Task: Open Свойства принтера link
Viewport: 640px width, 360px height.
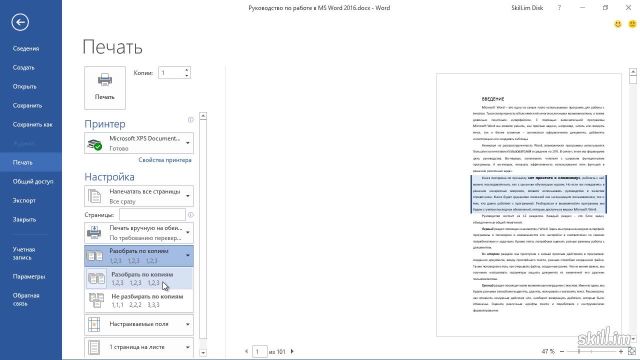Action: [165, 160]
